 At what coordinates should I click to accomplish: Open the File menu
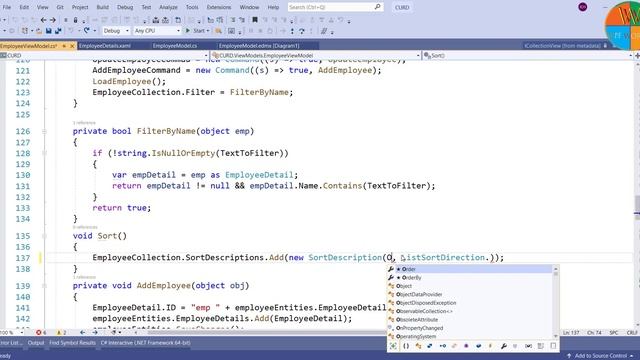click(7, 7)
